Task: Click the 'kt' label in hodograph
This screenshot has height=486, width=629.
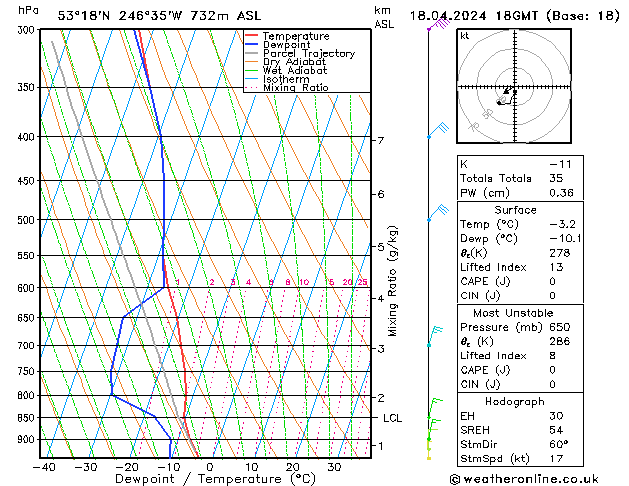Action: 465,36
